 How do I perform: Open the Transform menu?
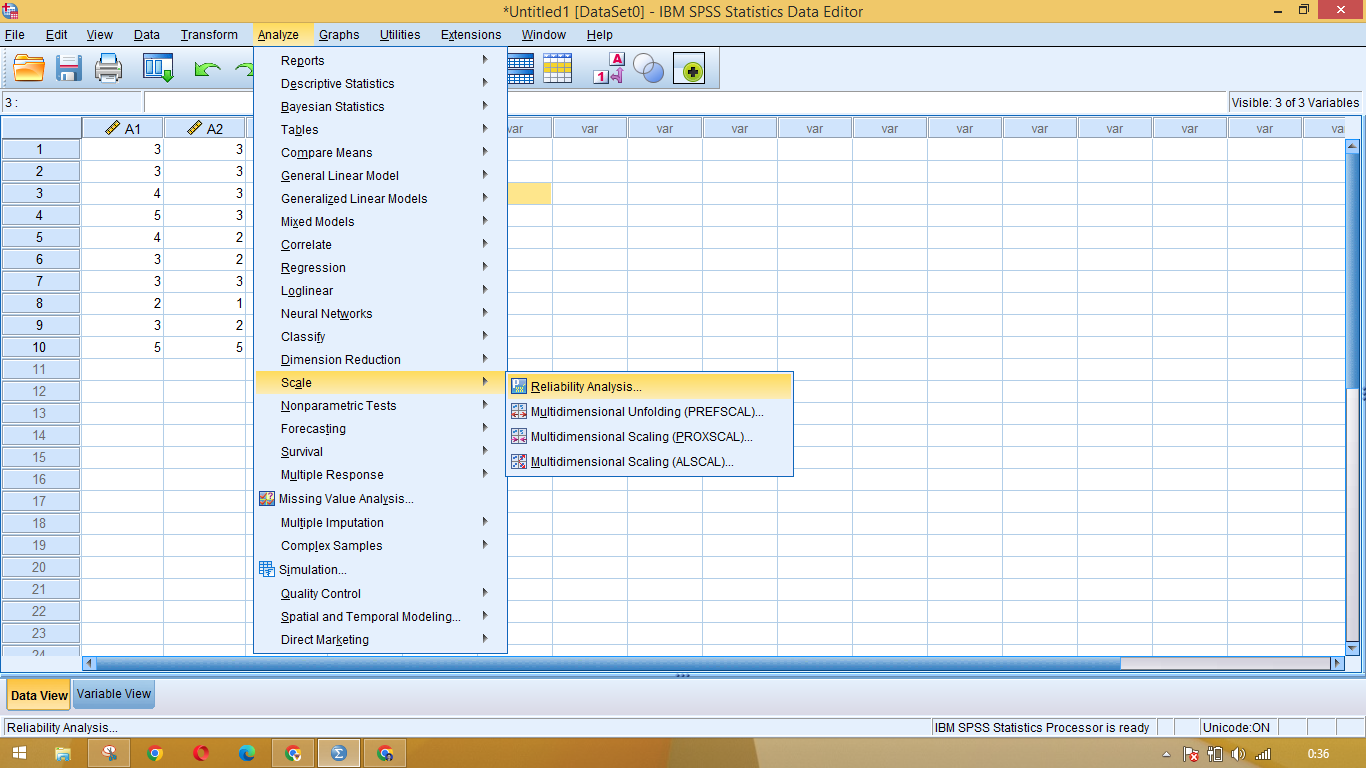pos(209,34)
